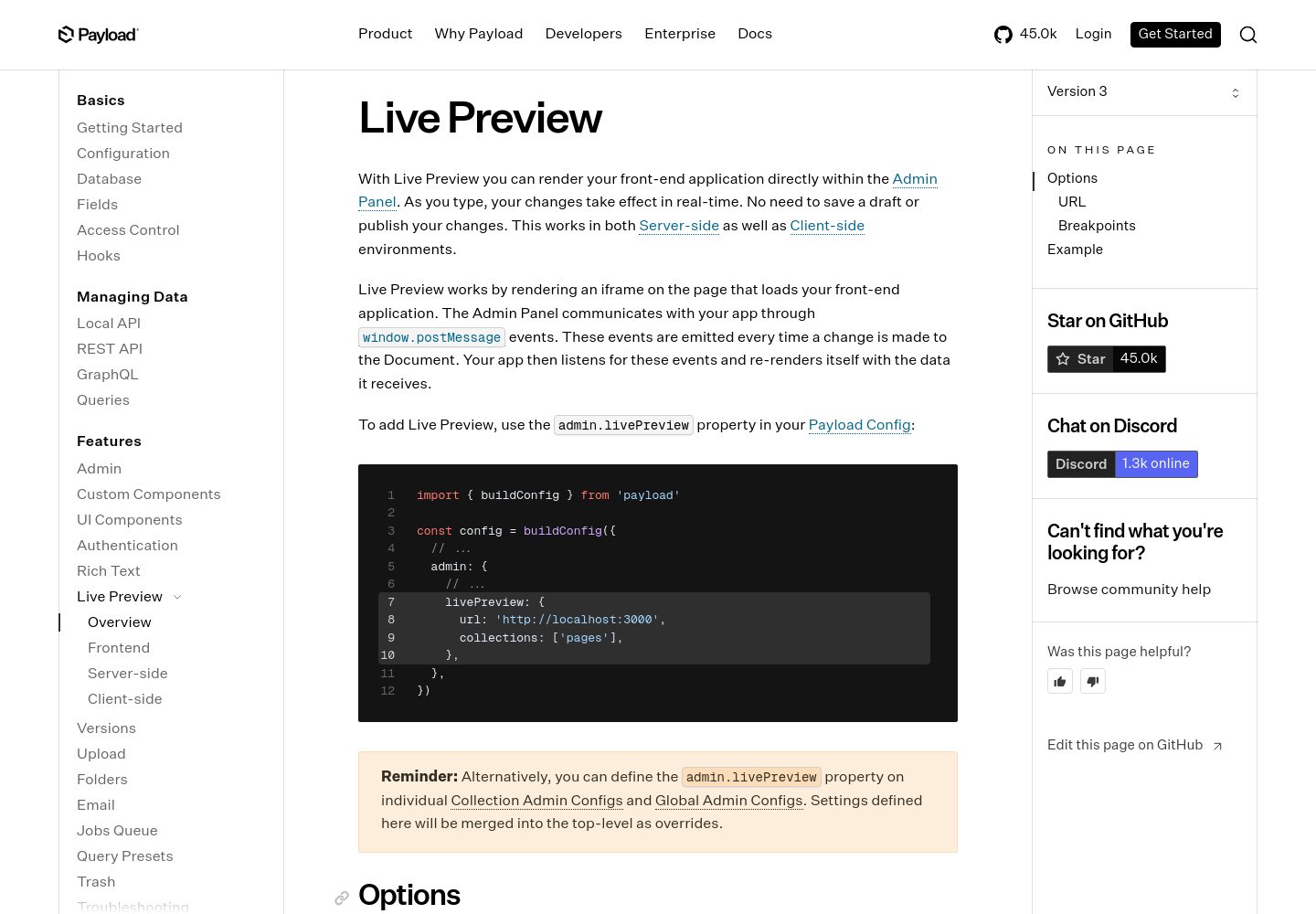This screenshot has height=914, width=1316.
Task: Open the Developers menu
Action: point(583,34)
